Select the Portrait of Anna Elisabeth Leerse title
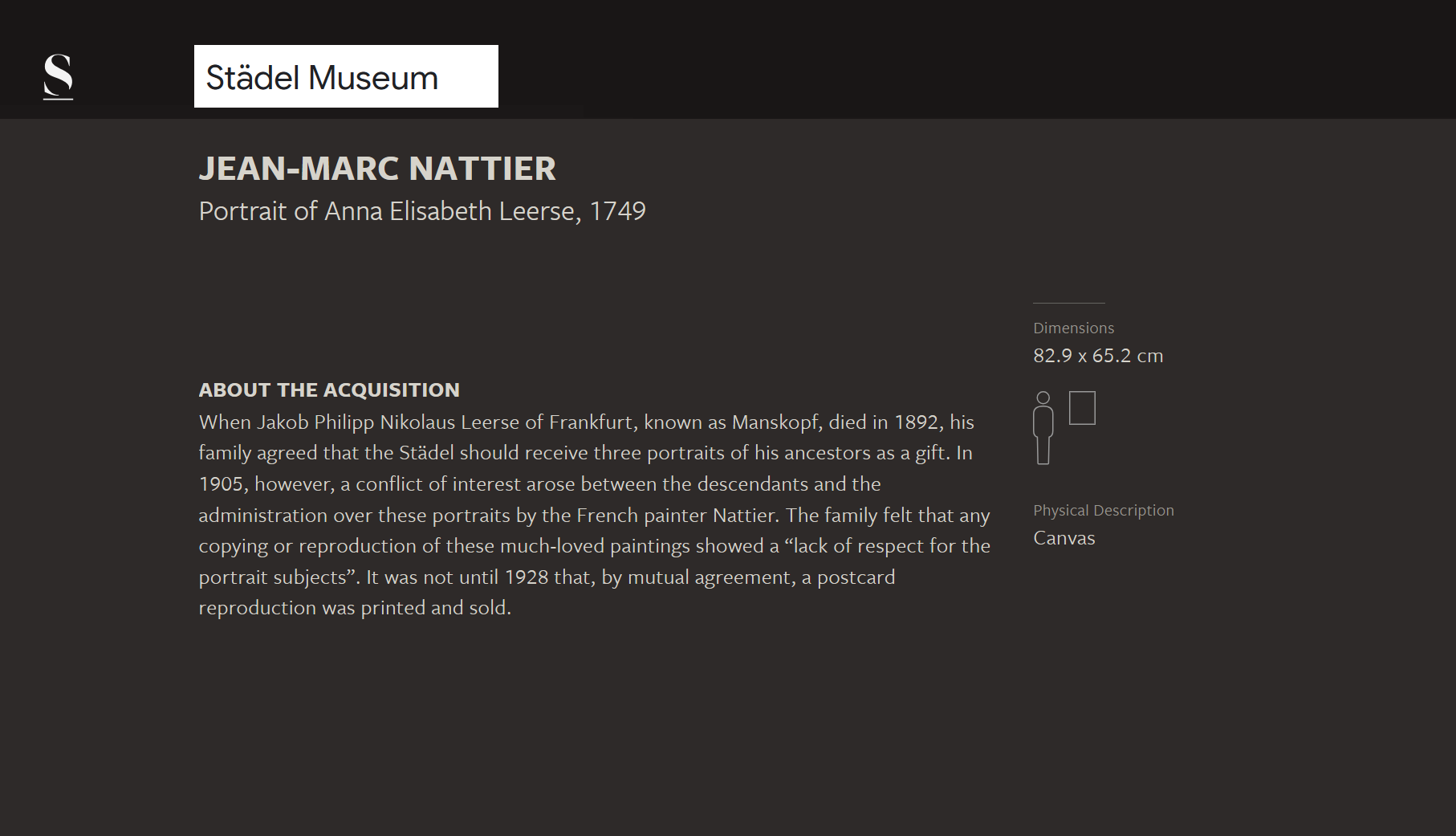This screenshot has height=836, width=1456. click(387, 211)
